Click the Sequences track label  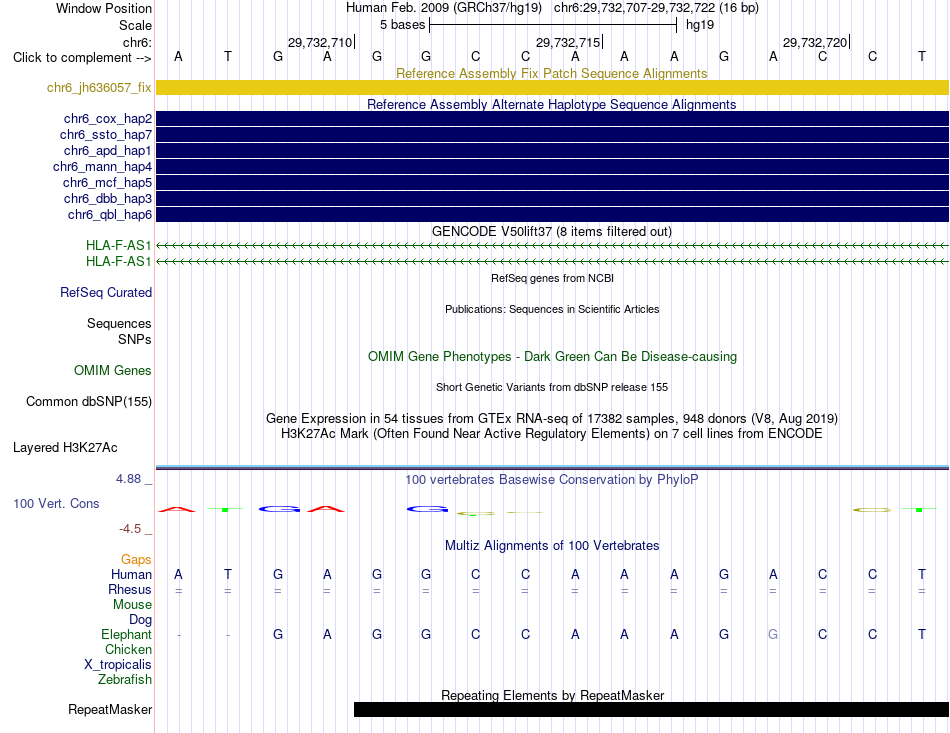(119, 323)
